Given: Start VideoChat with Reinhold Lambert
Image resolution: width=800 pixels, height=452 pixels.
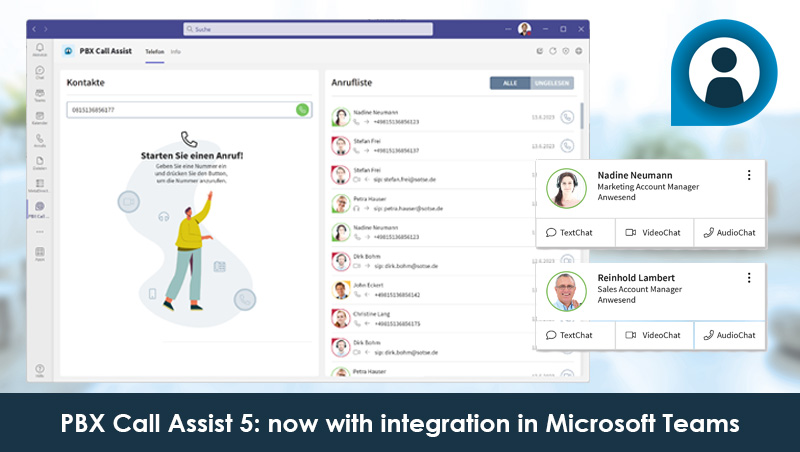Looking at the screenshot, I should pos(654,335).
